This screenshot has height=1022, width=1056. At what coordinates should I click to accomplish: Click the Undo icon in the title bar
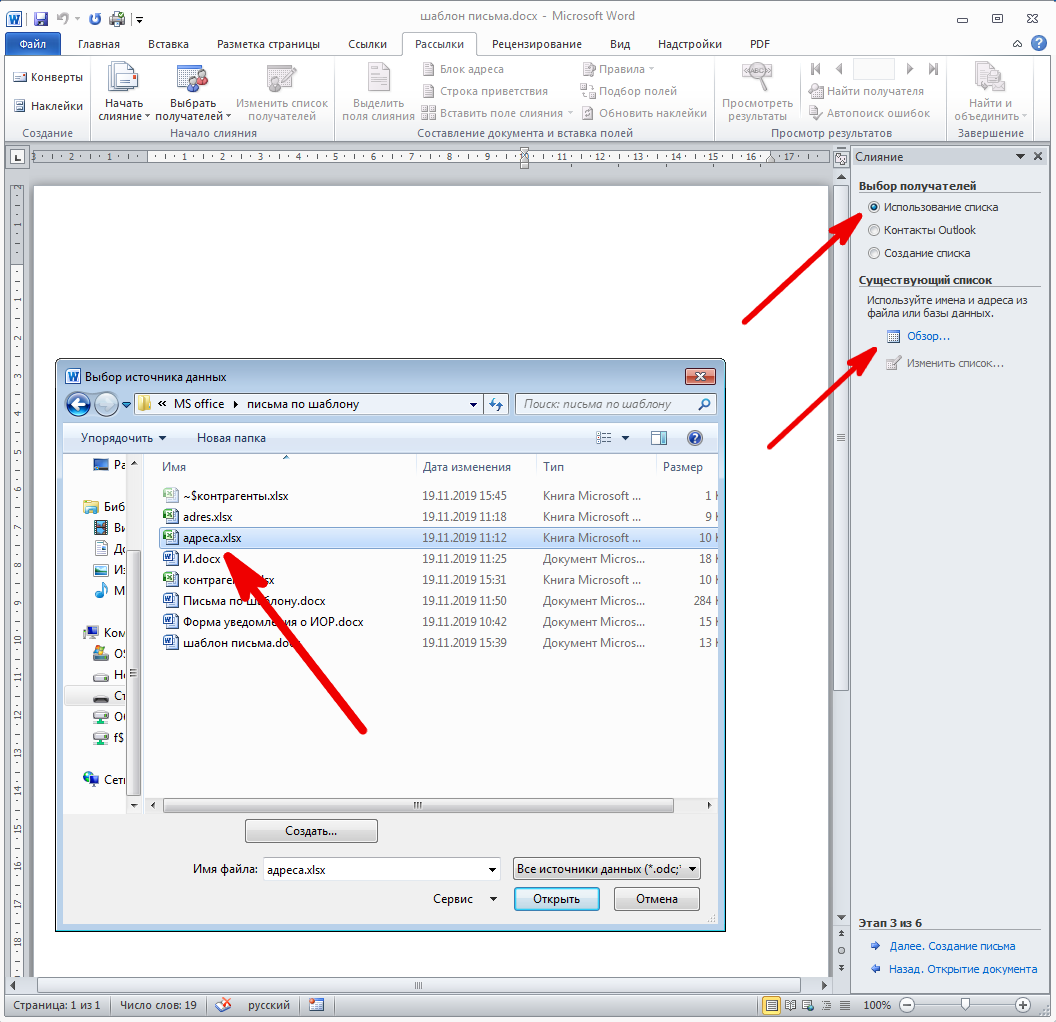tap(63, 19)
